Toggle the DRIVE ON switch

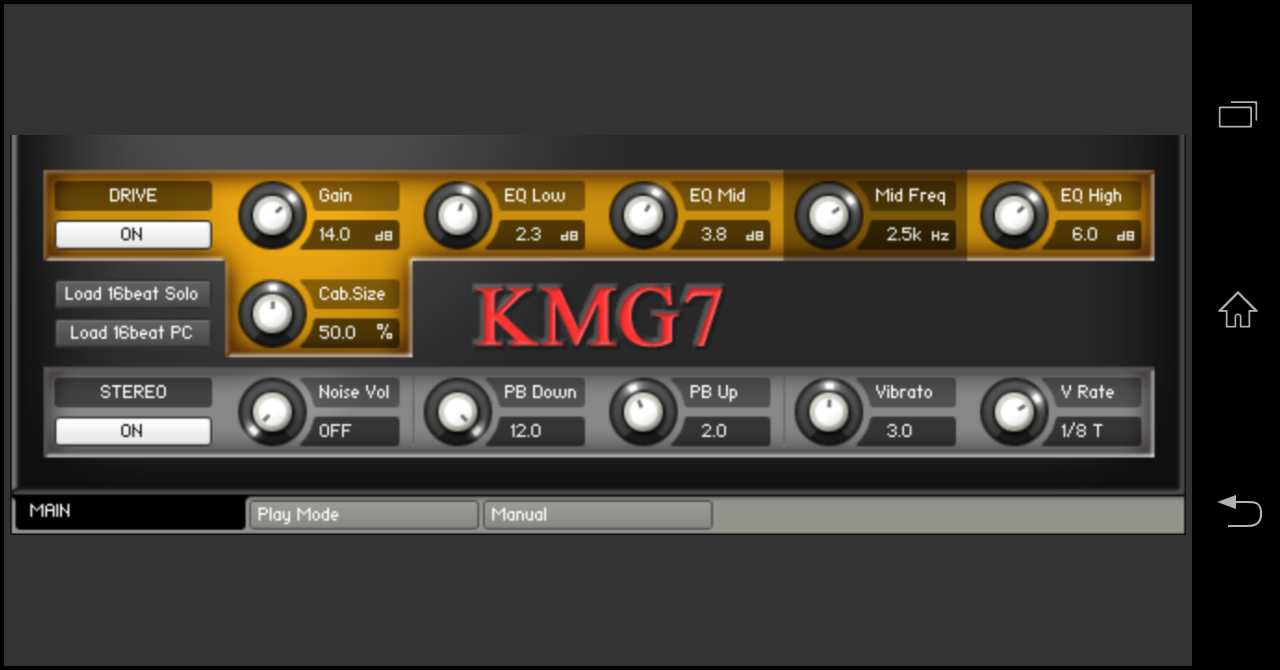click(133, 234)
